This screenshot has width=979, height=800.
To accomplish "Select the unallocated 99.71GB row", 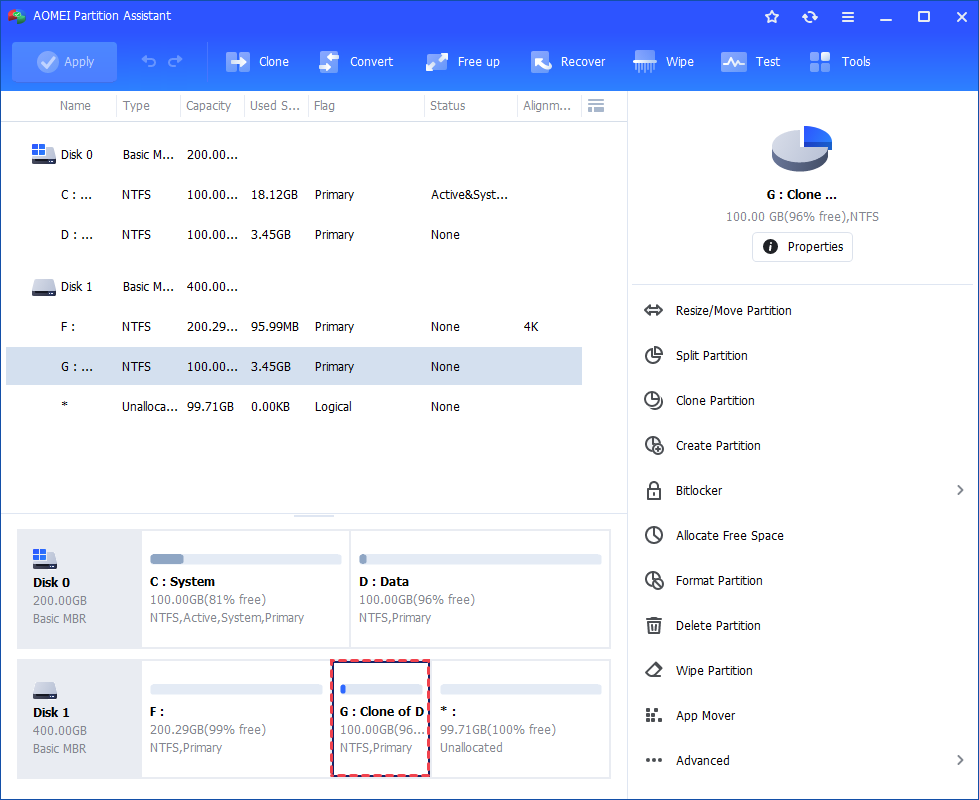I will 294,407.
